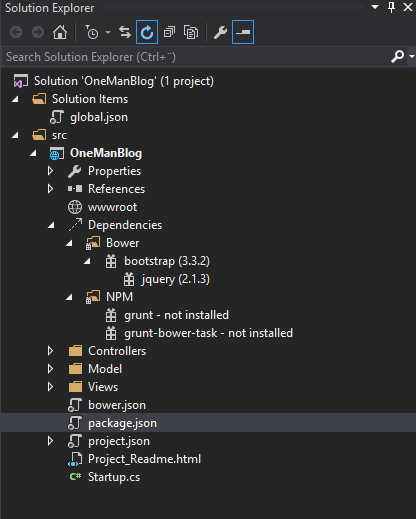Image resolution: width=416 pixels, height=519 pixels.
Task: Click the Back navigation arrow
Action: pos(16,32)
